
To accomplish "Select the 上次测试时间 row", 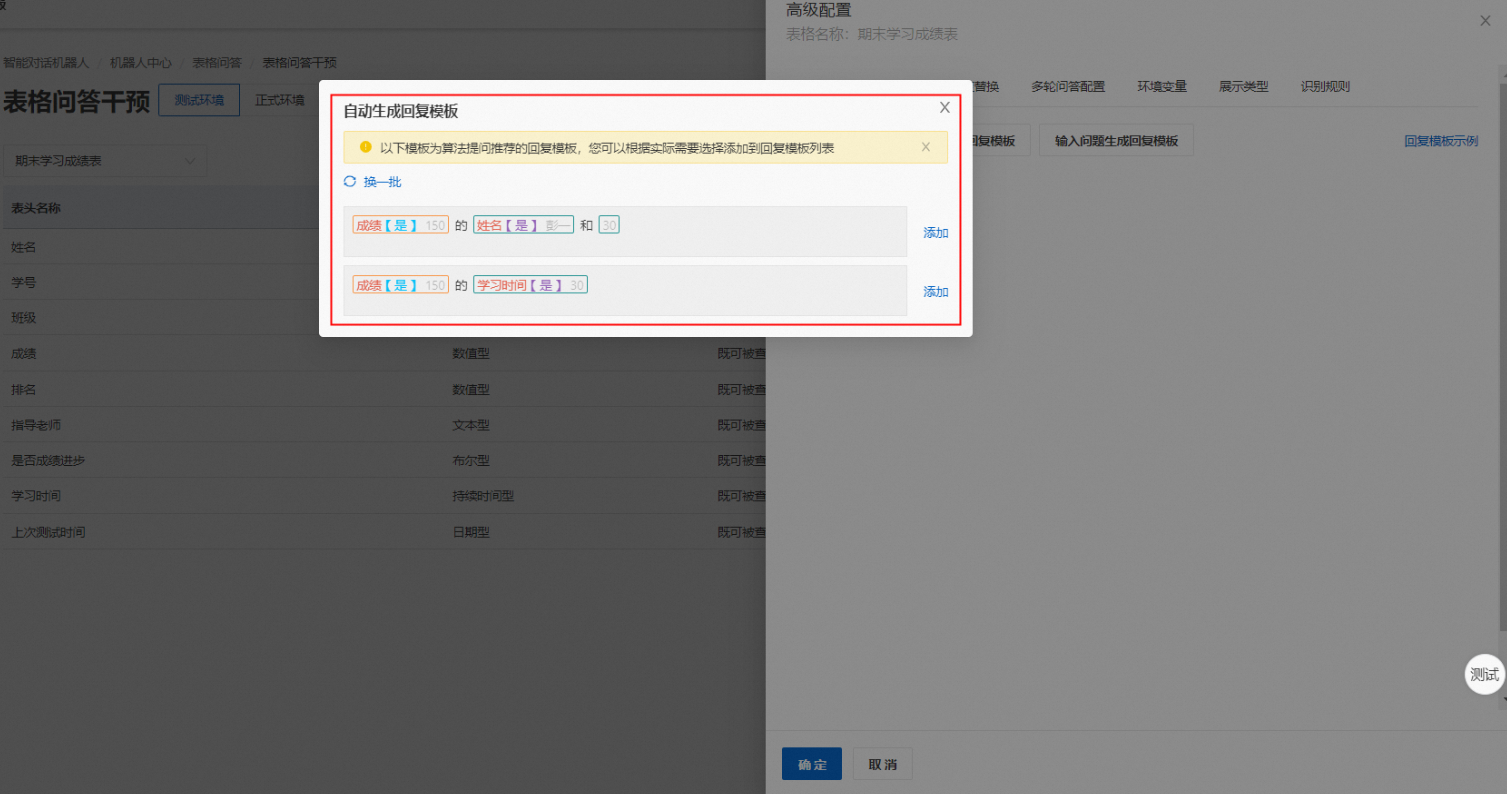I will pyautogui.click(x=383, y=532).
